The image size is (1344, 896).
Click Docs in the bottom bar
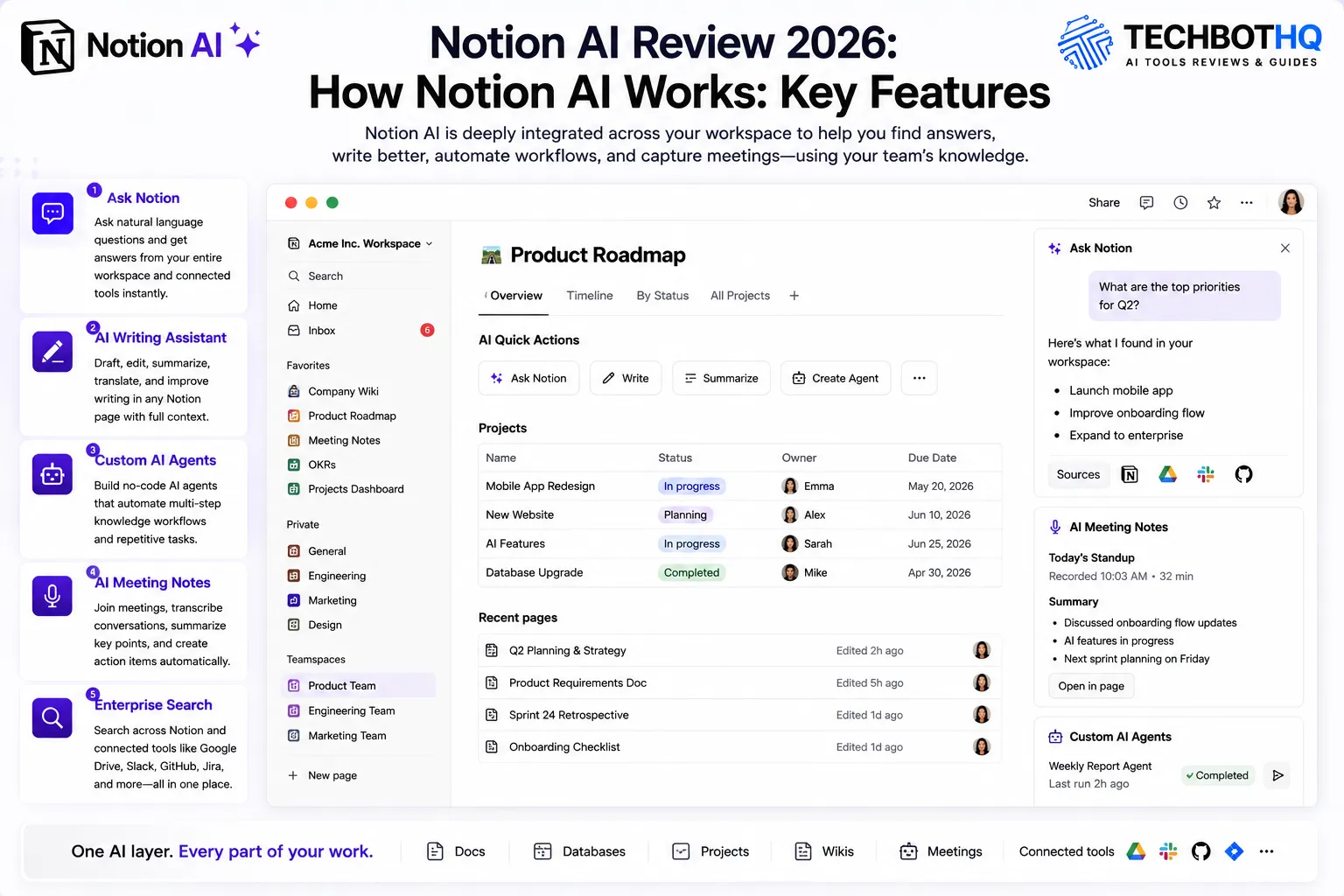456,851
